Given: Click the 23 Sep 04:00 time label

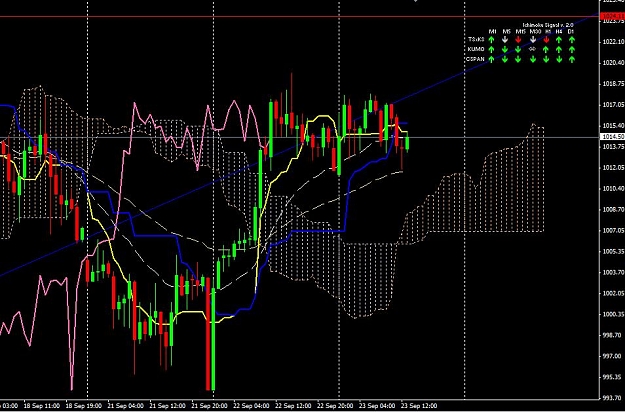Looking at the screenshot, I should (x=377, y=406).
